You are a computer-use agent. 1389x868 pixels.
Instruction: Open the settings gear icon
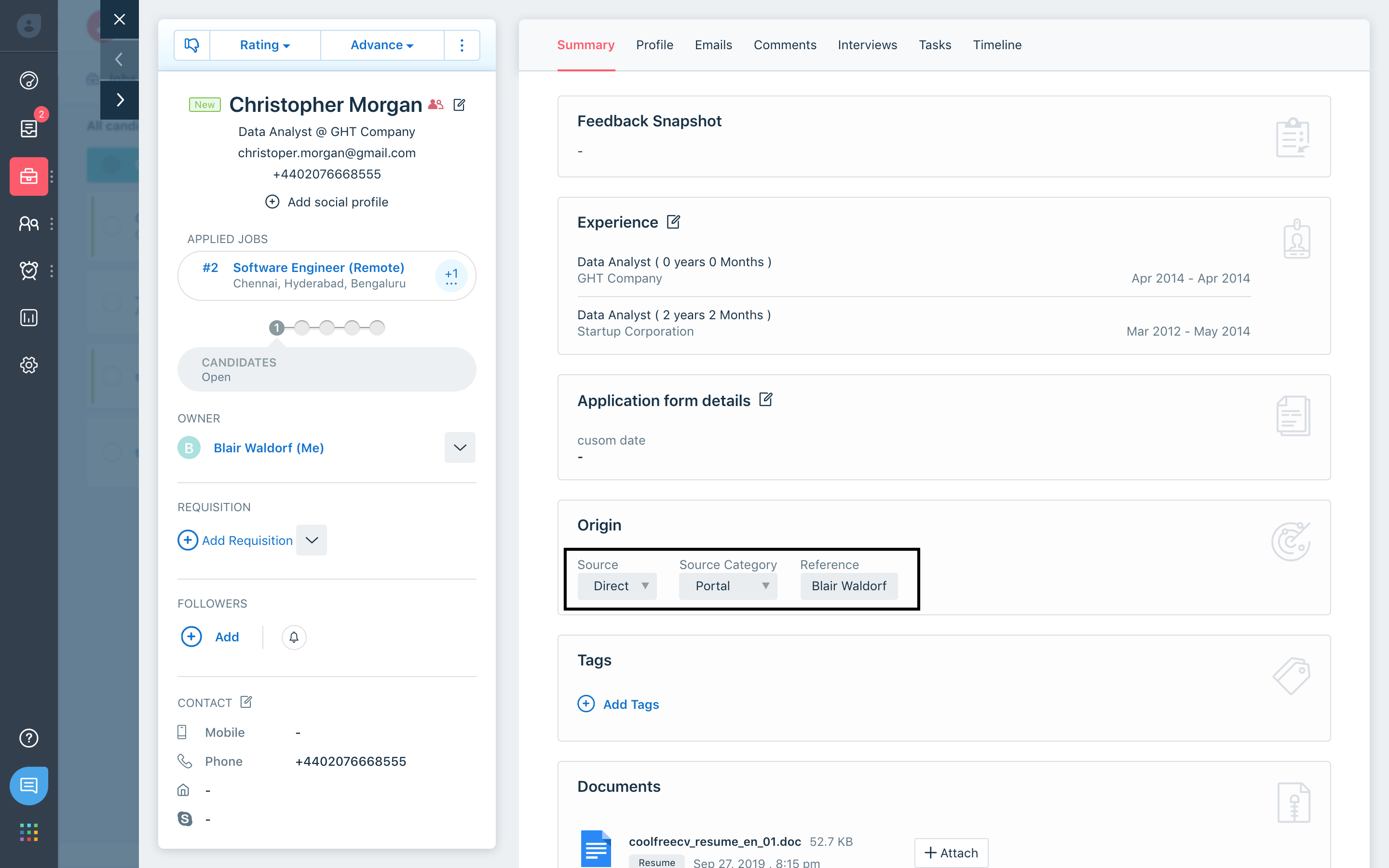[29, 365]
